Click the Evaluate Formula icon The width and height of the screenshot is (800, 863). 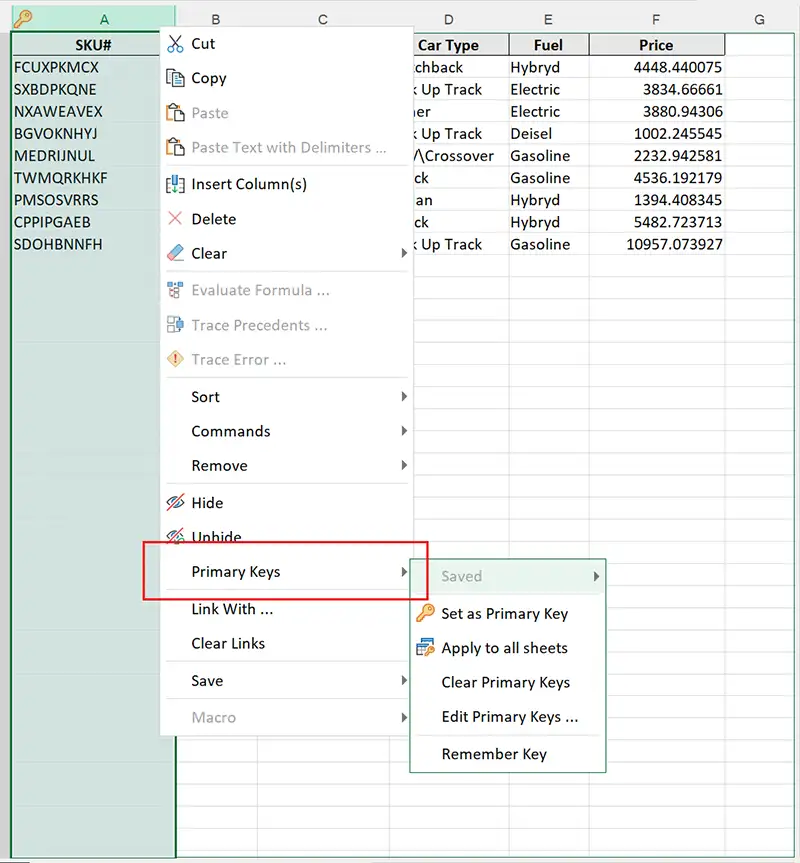click(x=173, y=290)
